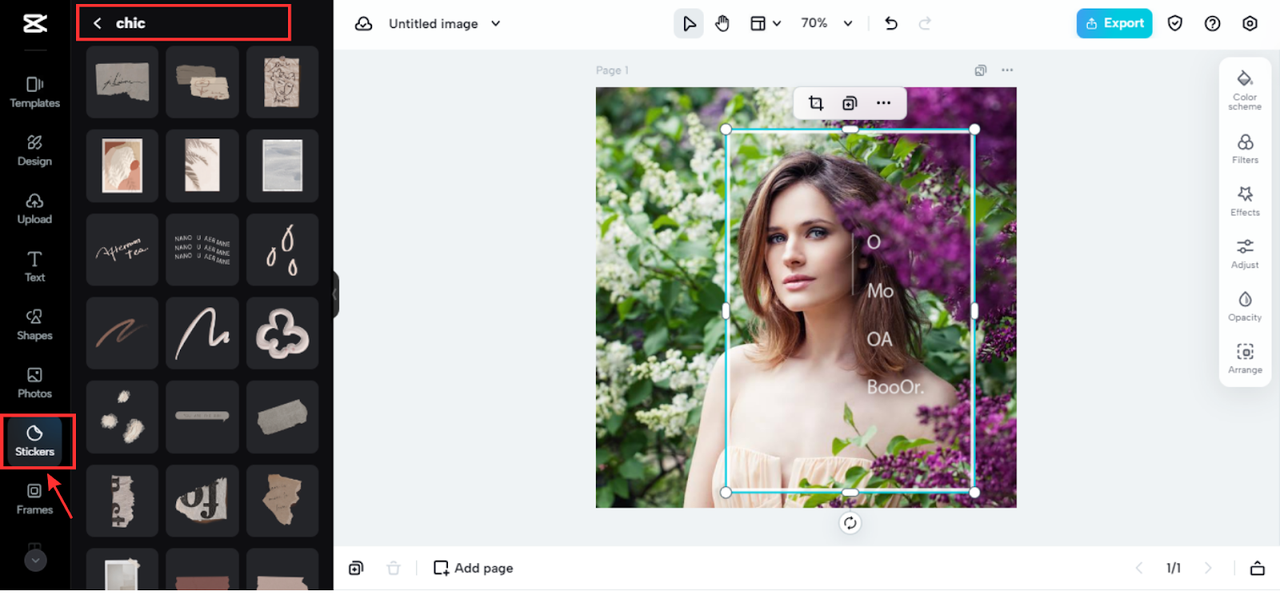Go back from the chic sticker category
The height and width of the screenshot is (595, 1280).
97,23
